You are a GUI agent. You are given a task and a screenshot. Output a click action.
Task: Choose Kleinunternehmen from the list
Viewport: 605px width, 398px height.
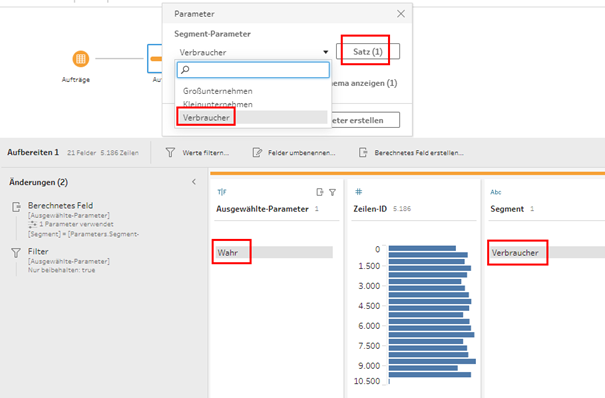point(218,104)
